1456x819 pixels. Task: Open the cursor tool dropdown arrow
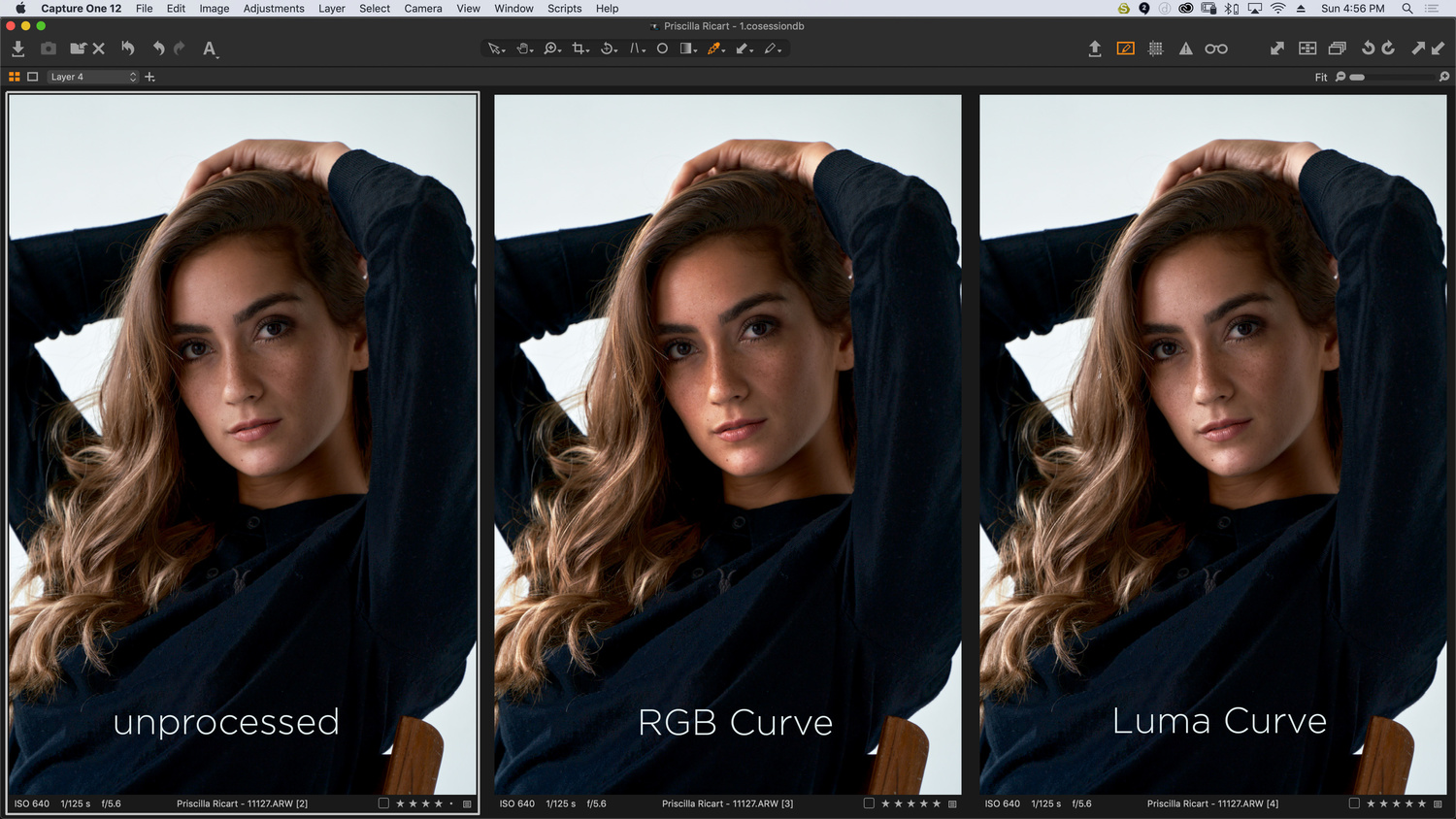(x=504, y=50)
